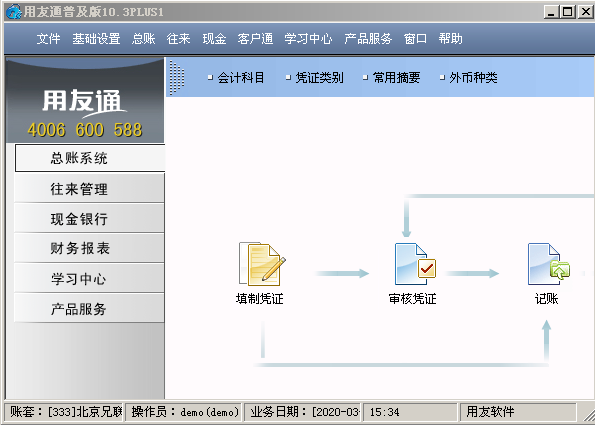Open the 客户通 menu
This screenshot has height=425, width=595.
coord(255,38)
